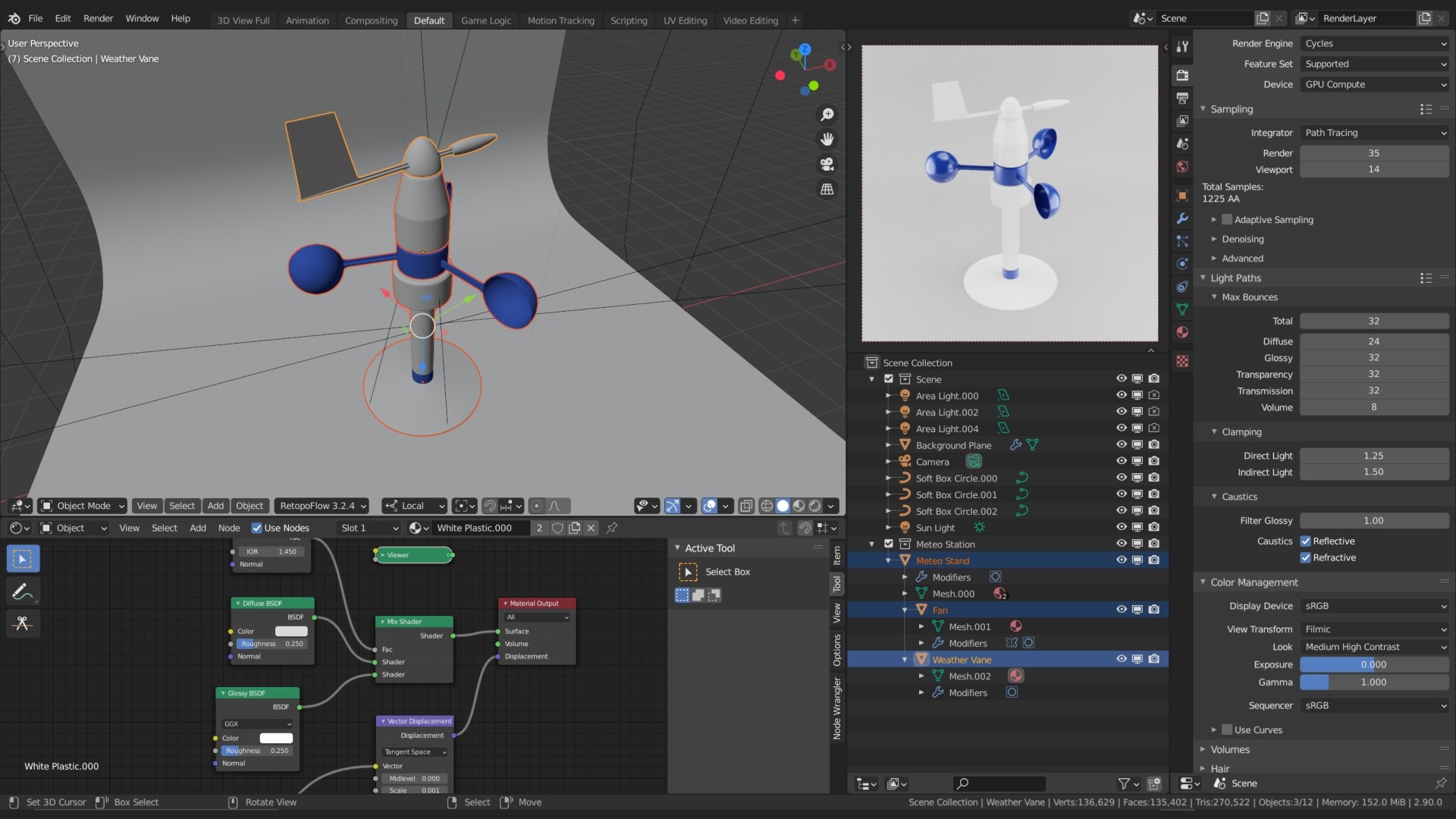
Task: Select the Annotate pencil tool in node editor
Action: tap(23, 591)
